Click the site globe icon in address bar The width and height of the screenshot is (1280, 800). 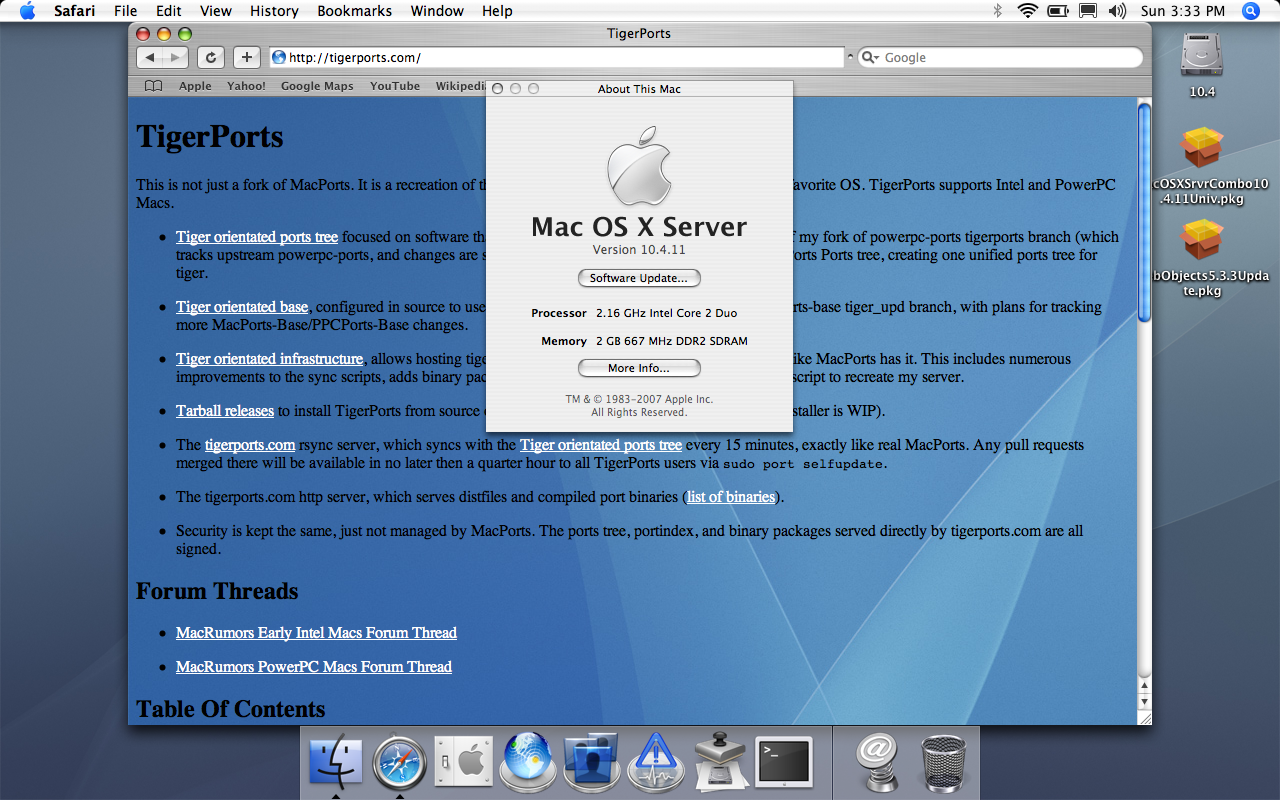278,57
